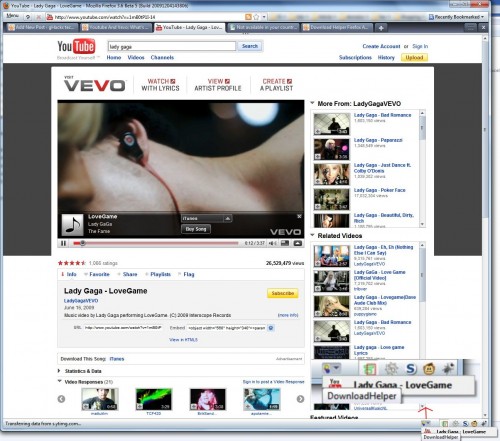This screenshot has height=441, width=500.
Task: Switch to Add New Post browser tab
Action: point(41,28)
